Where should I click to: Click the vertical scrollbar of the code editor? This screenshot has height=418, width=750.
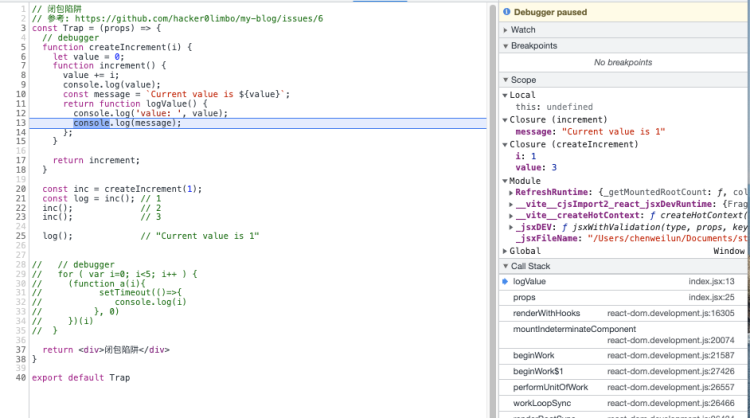click(x=493, y=210)
